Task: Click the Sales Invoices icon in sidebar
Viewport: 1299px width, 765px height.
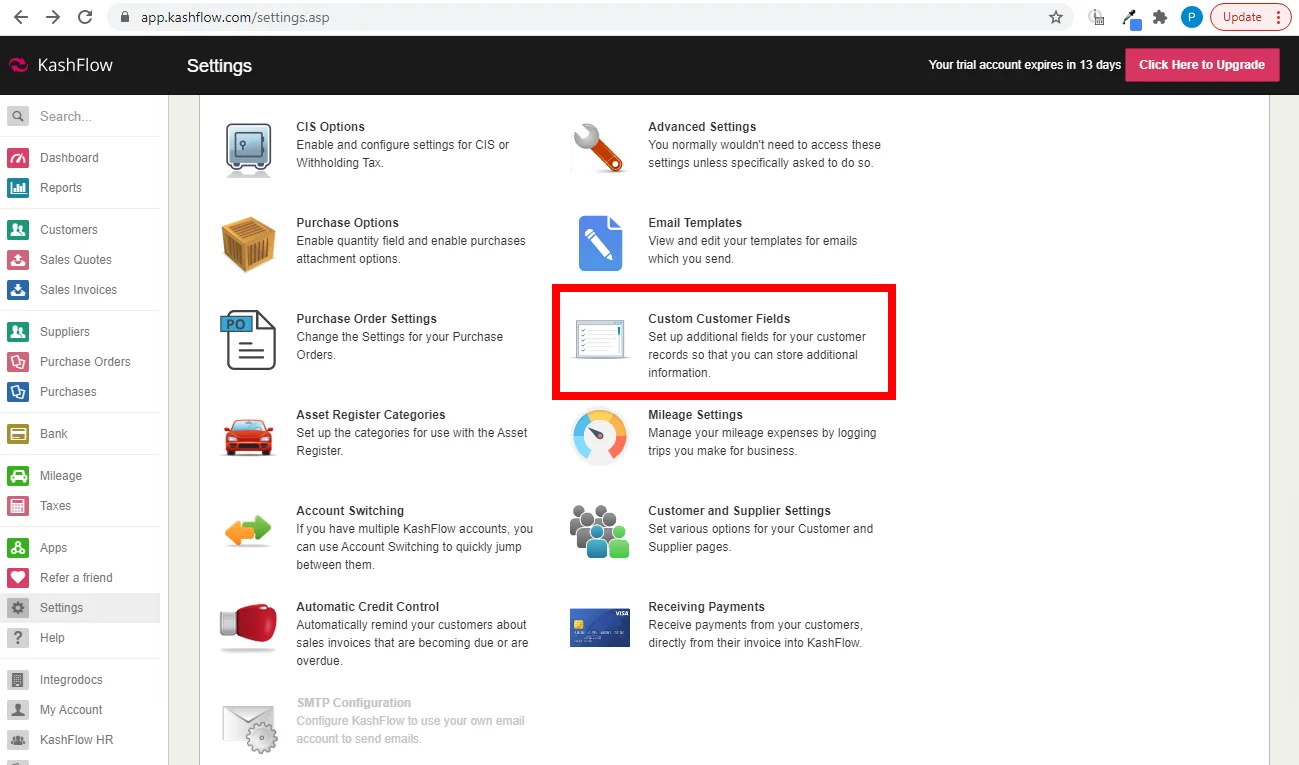Action: 18,290
